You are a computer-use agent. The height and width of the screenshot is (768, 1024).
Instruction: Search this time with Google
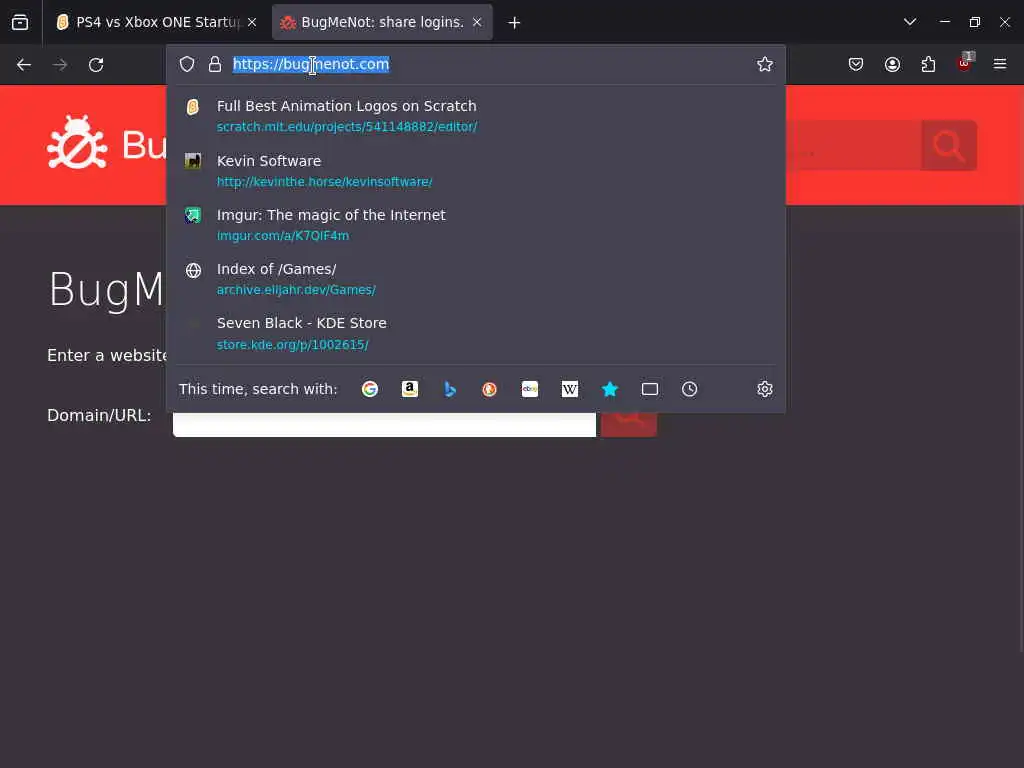(x=370, y=389)
